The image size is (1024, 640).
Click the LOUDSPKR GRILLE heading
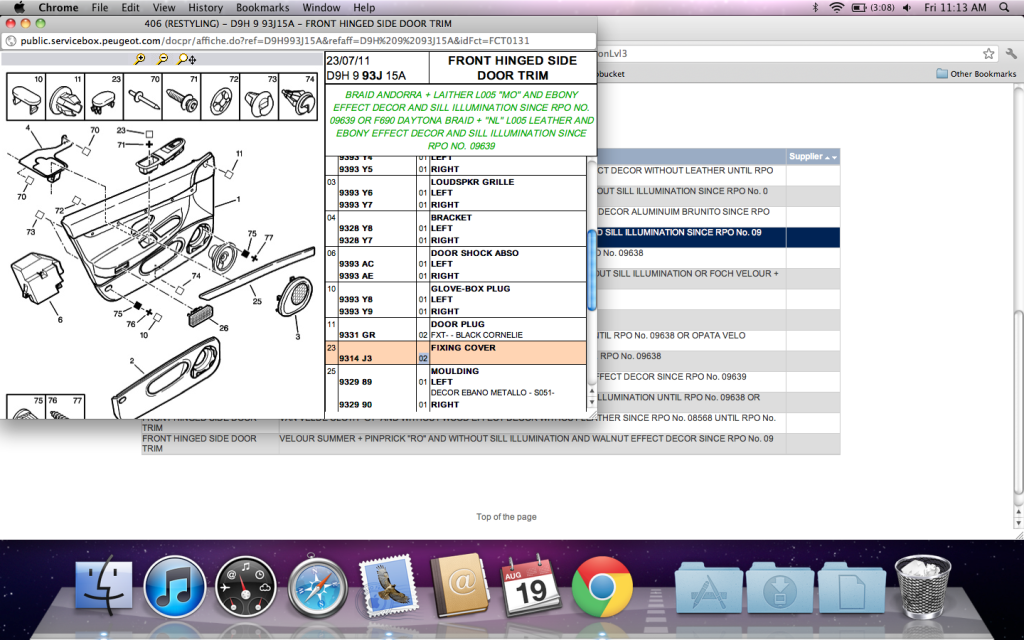pos(472,182)
